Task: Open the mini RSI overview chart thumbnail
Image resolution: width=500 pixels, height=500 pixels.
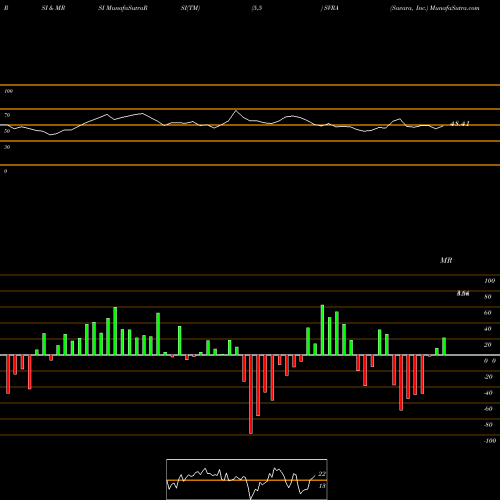Action: [x=247, y=479]
